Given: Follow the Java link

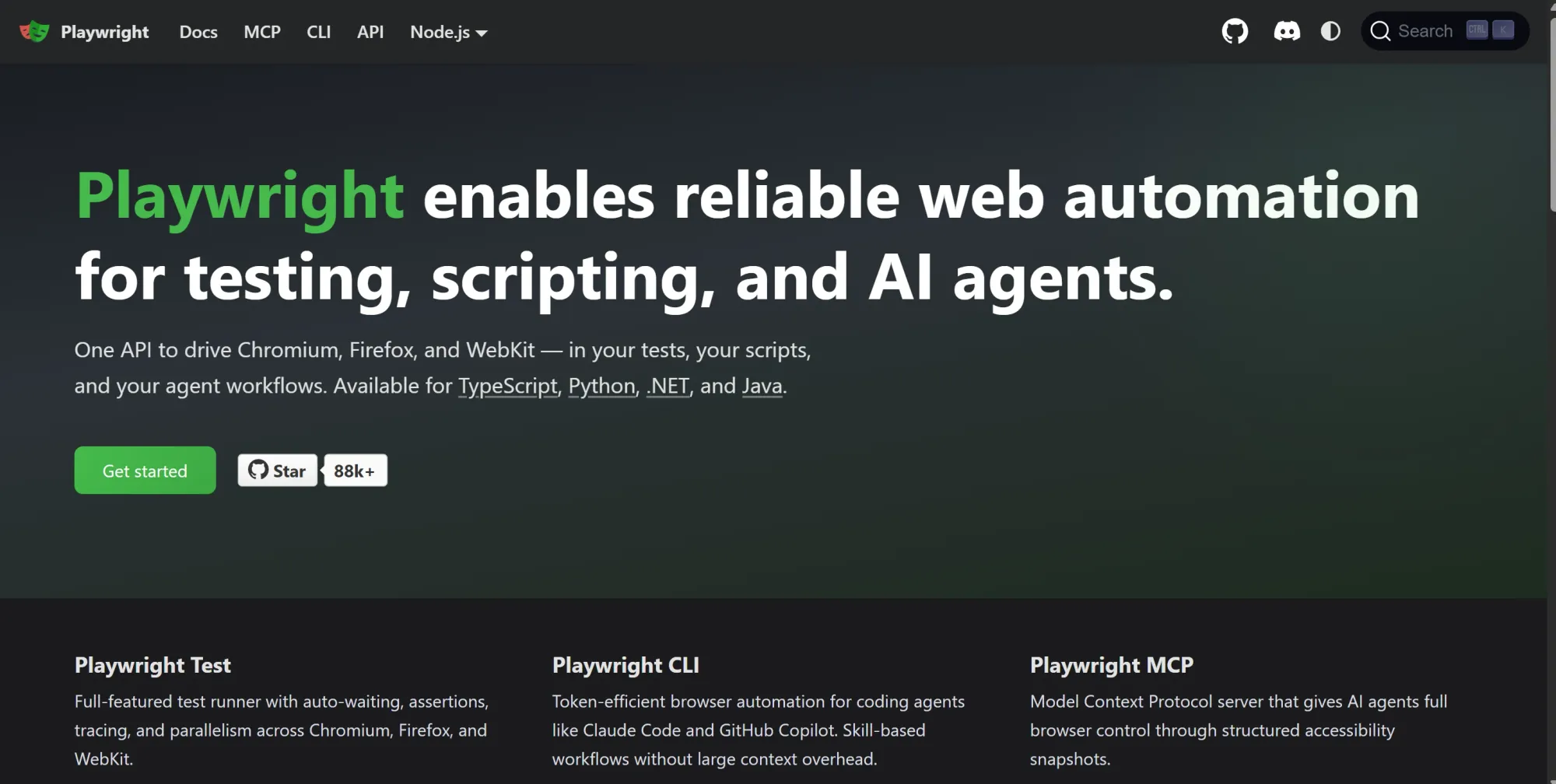Looking at the screenshot, I should click(762, 386).
